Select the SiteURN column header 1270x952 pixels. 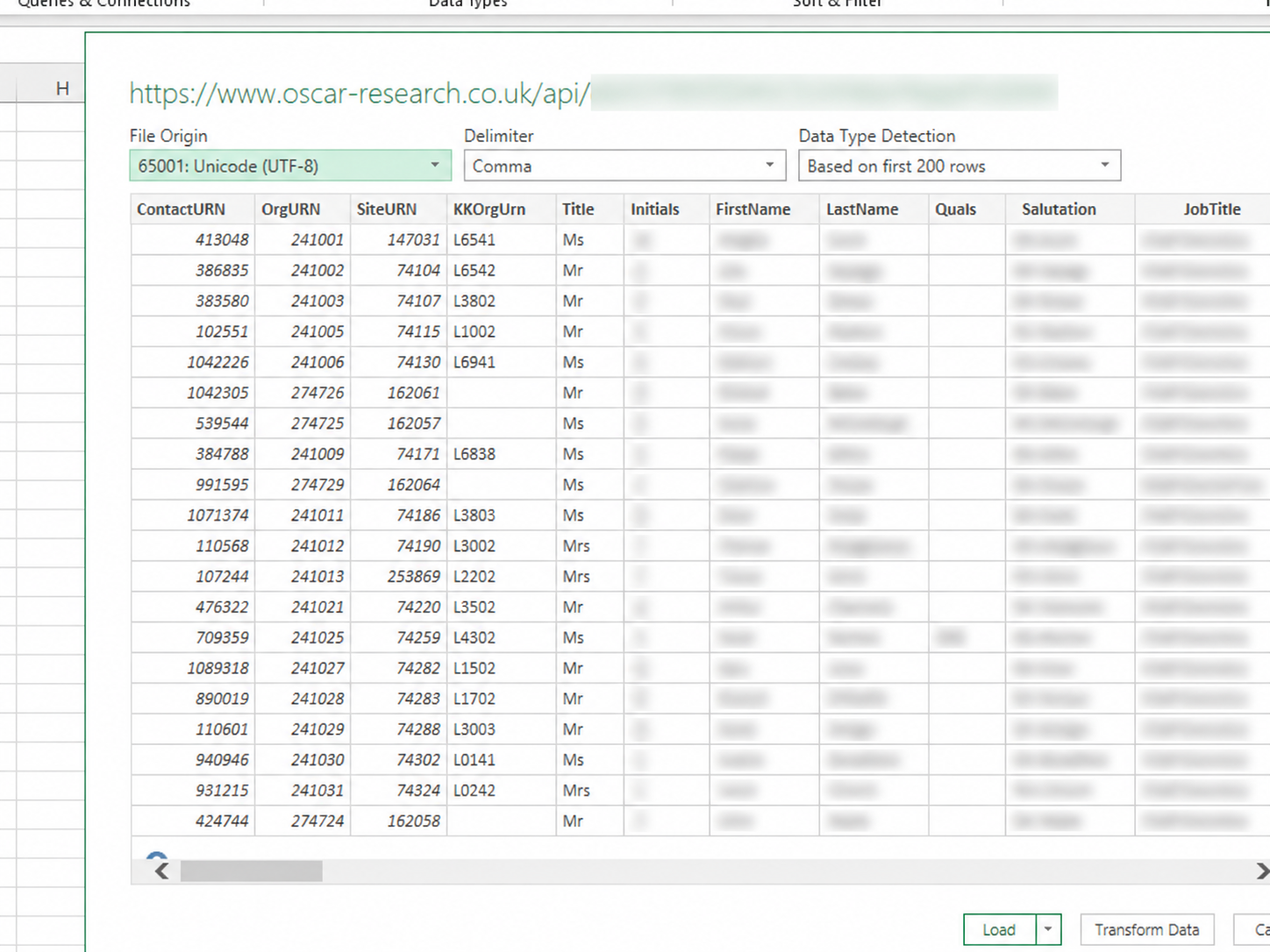(x=399, y=210)
